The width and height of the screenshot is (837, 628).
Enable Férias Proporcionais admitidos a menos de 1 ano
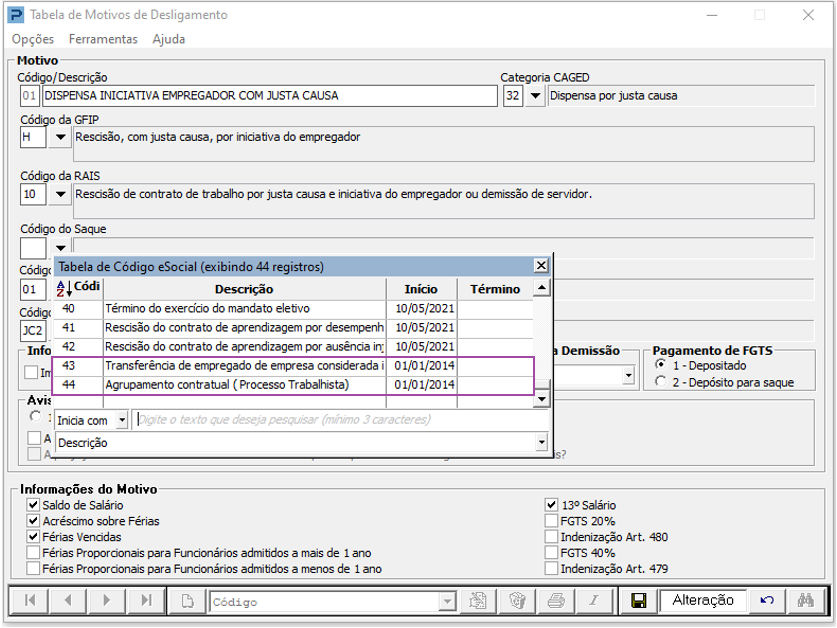33,569
